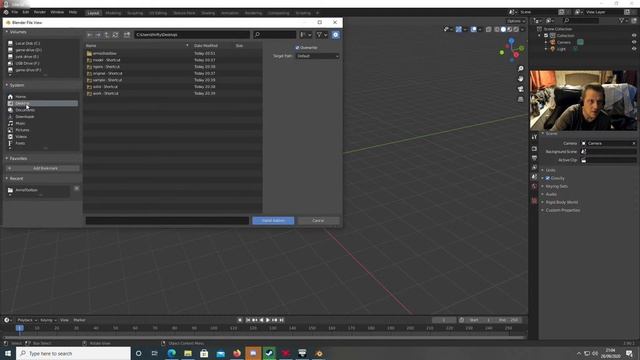Toggle the Overwrite checkbox

298,48
